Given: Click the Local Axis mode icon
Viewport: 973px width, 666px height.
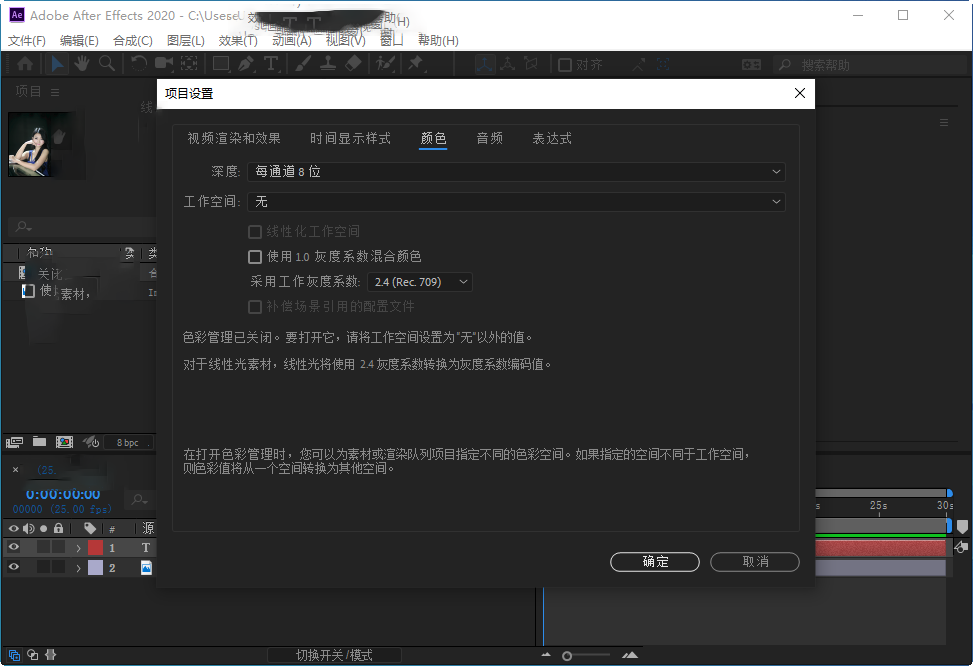Looking at the screenshot, I should [x=485, y=64].
